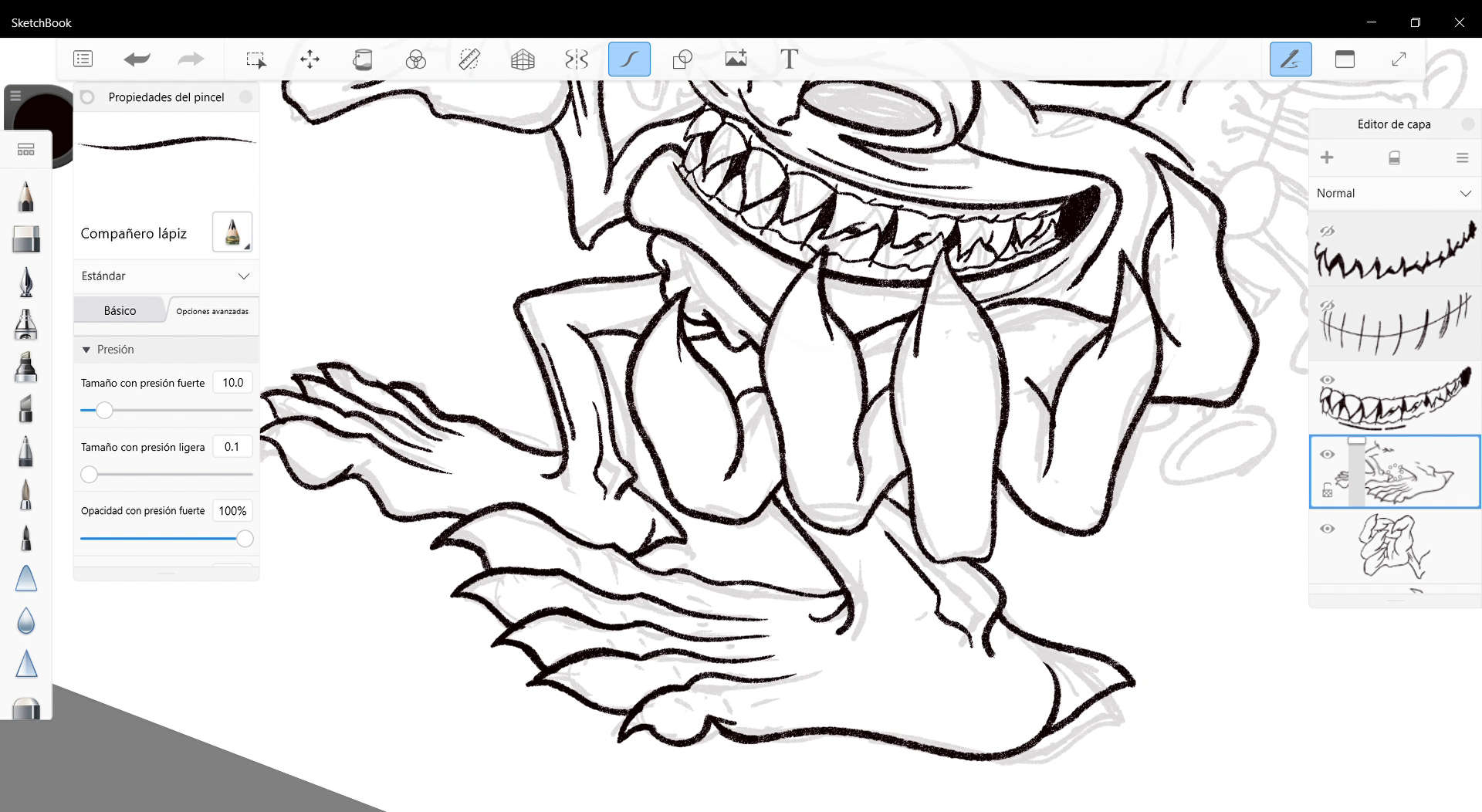Collapse the Presión section
Viewport: 1482px width, 812px height.
coord(86,350)
